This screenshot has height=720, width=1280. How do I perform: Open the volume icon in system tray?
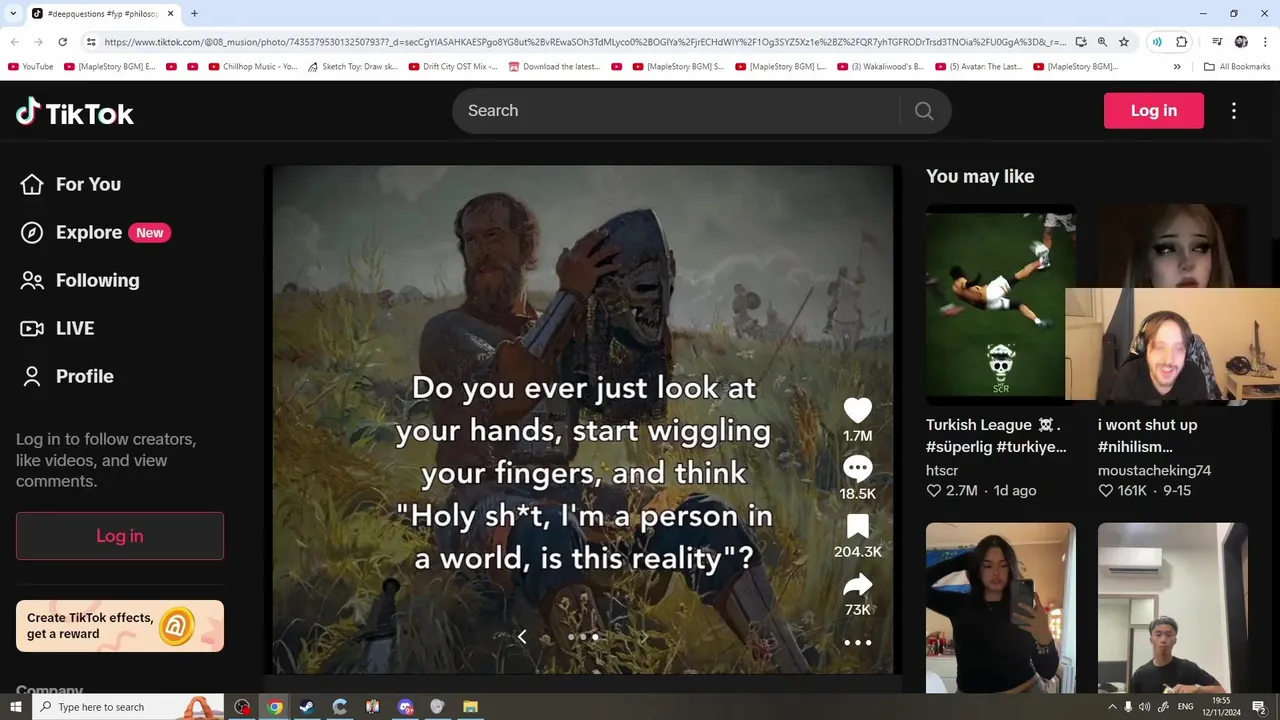[1144, 707]
